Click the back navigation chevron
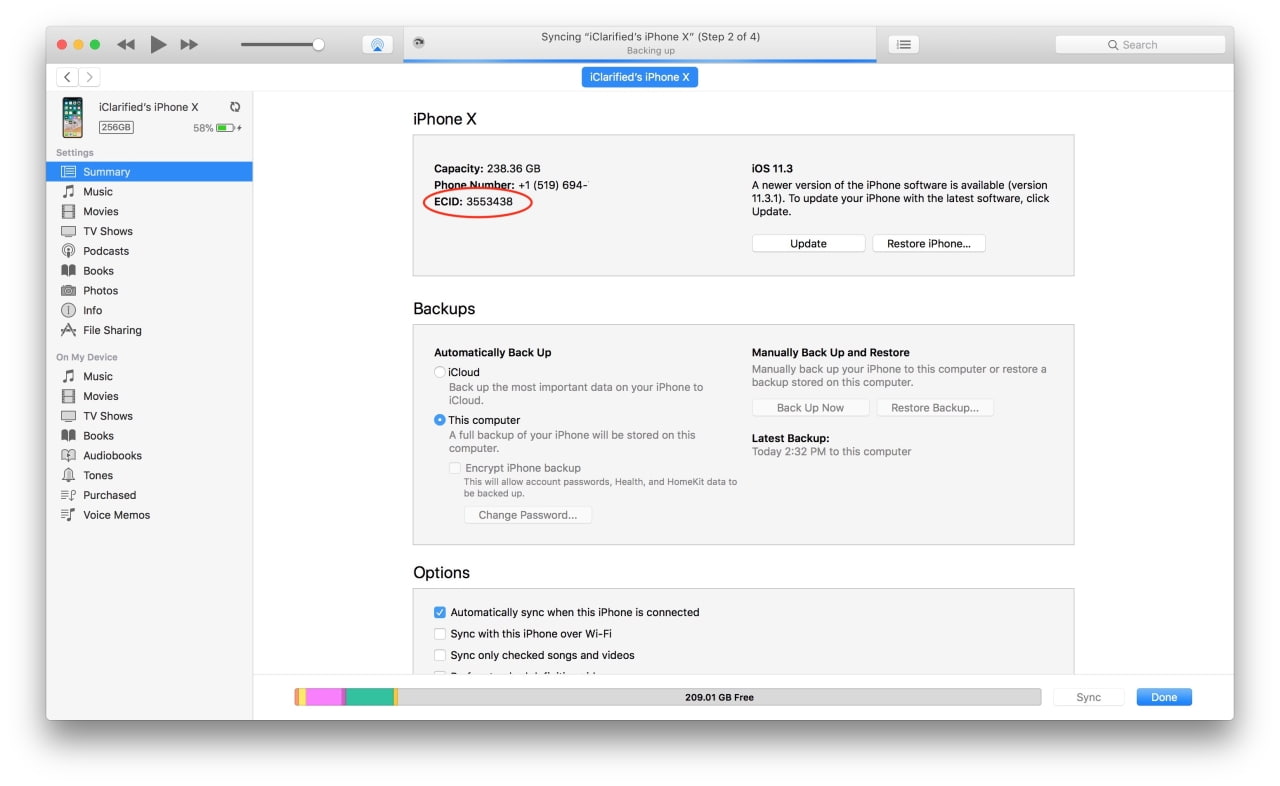1280x786 pixels. (x=65, y=76)
